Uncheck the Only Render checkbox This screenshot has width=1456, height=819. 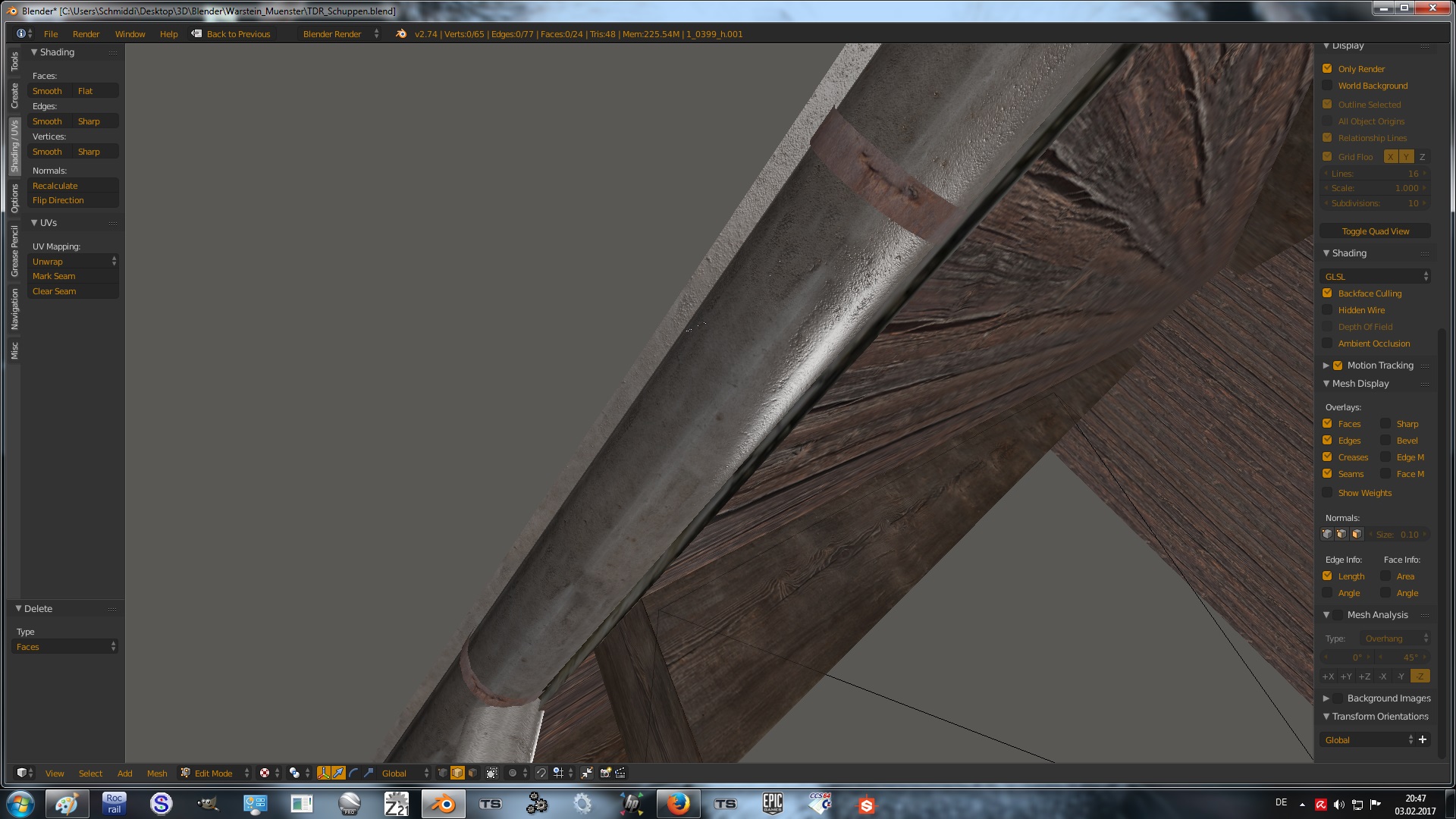1327,68
